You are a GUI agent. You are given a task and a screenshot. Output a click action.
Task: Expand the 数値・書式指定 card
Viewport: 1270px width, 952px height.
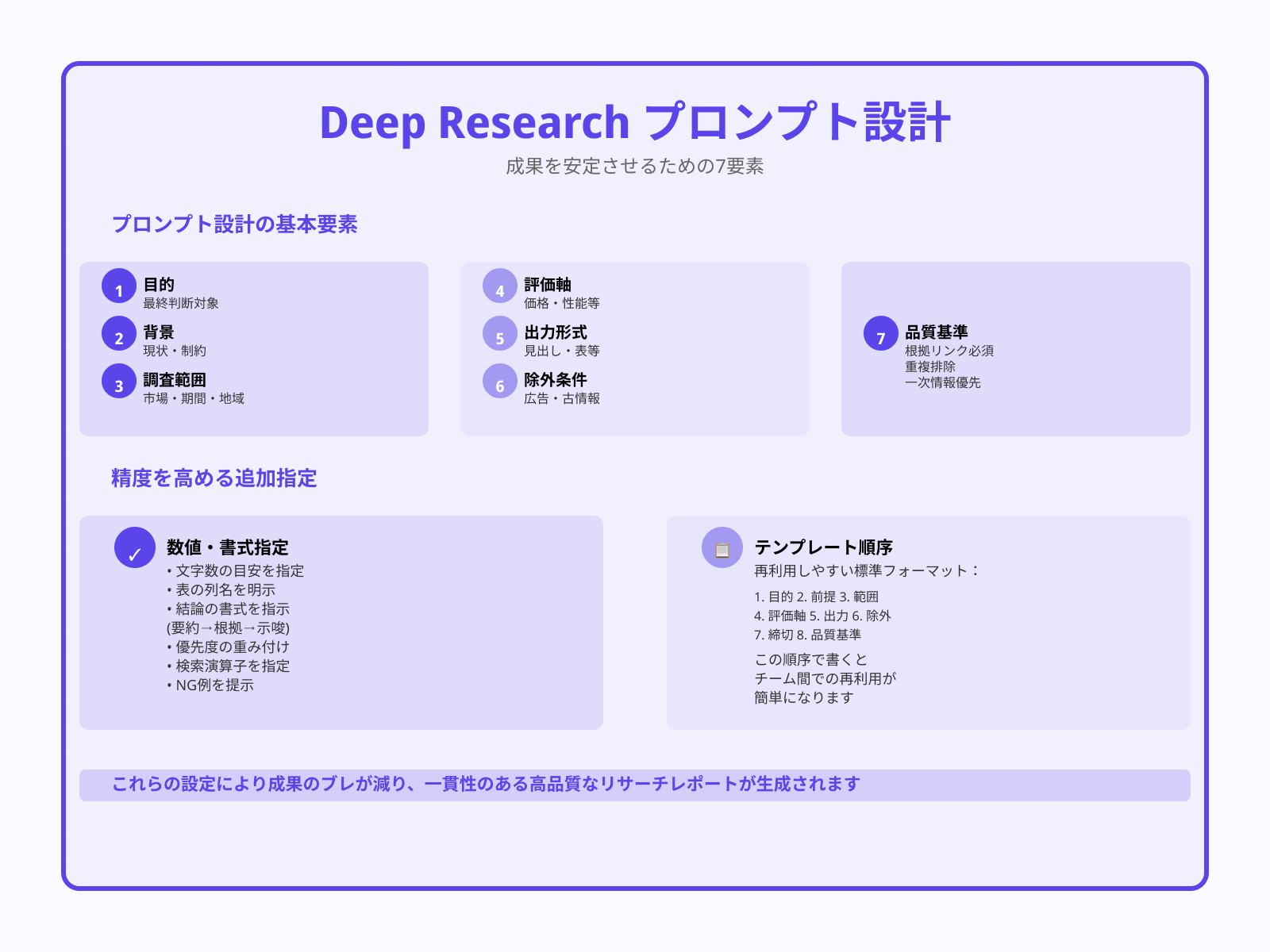click(341, 621)
